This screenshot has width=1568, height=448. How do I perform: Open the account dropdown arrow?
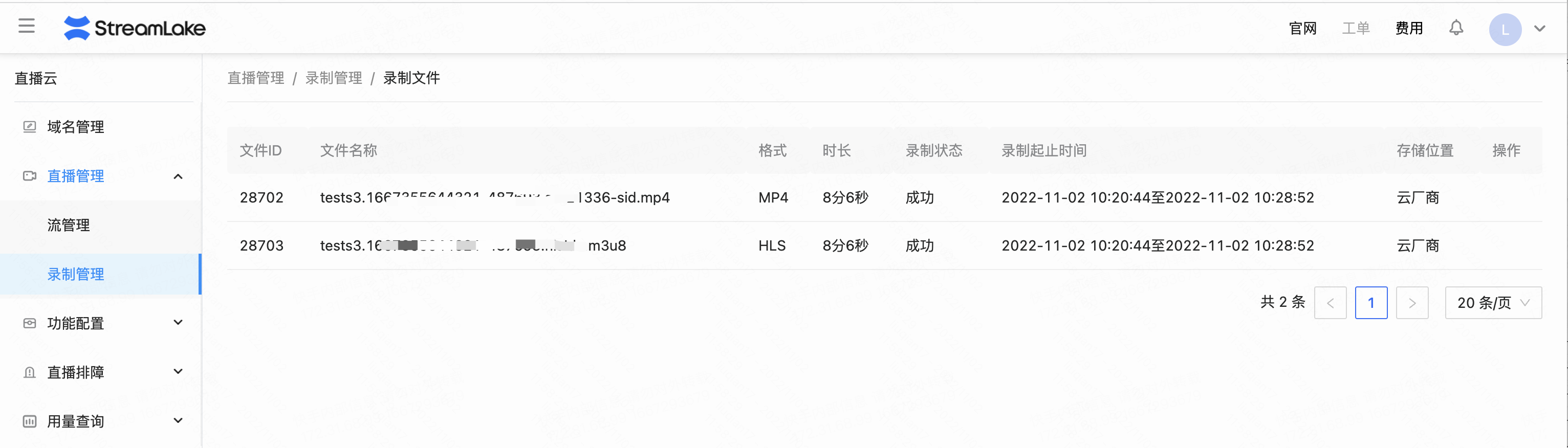(1539, 29)
